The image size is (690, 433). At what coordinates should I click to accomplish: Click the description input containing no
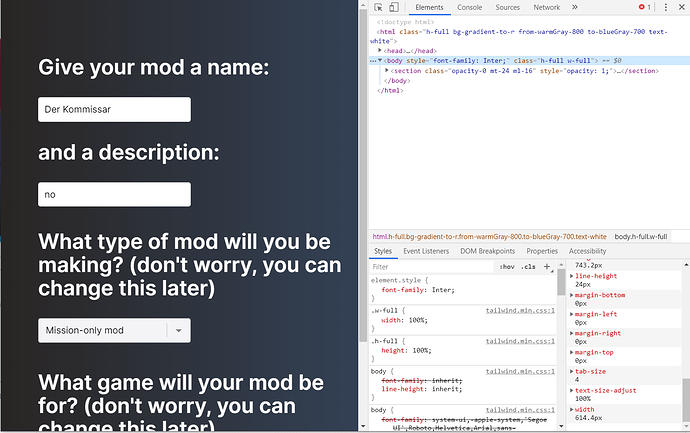pyautogui.click(x=114, y=194)
